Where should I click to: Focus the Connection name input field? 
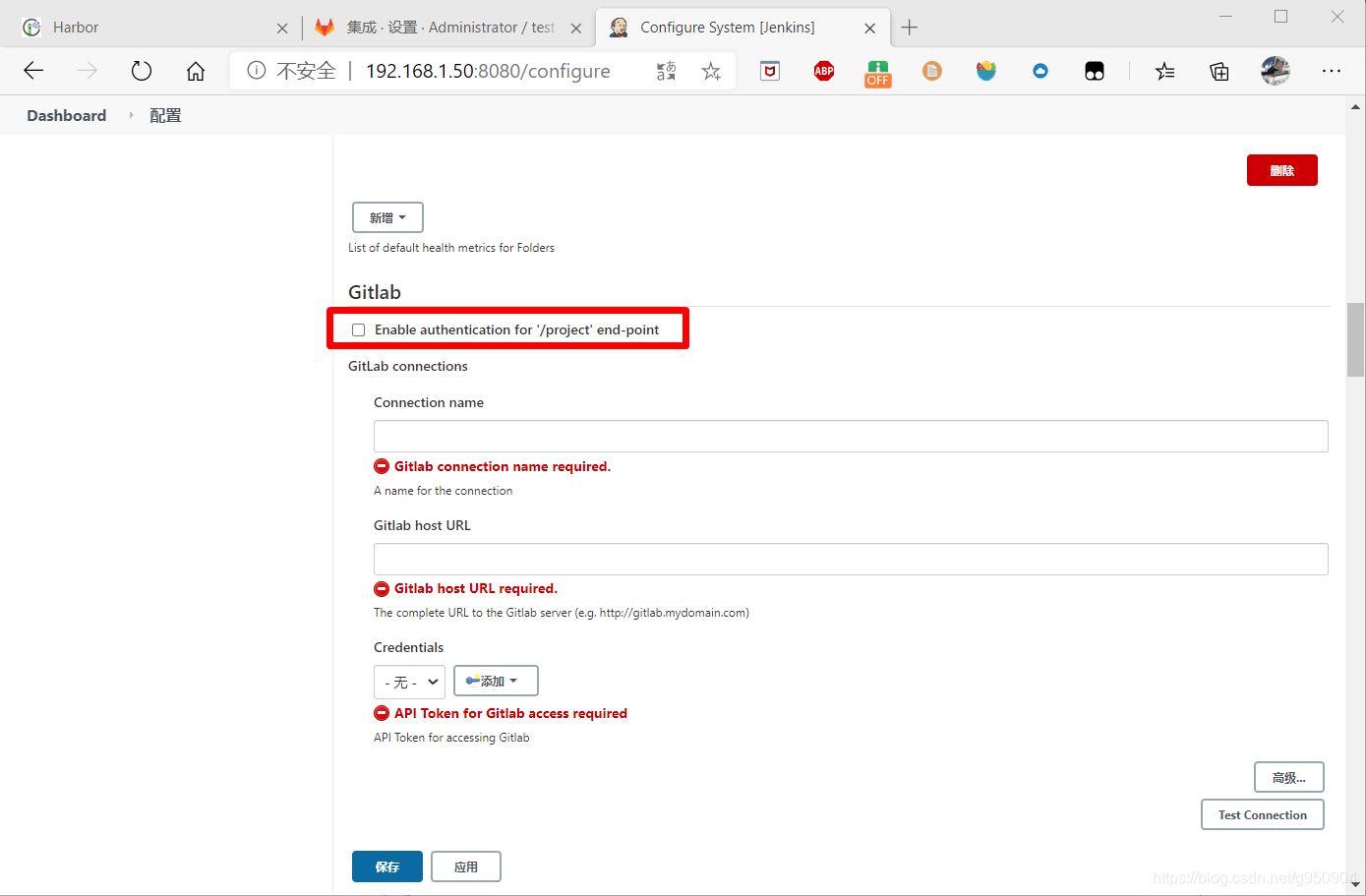pos(851,436)
